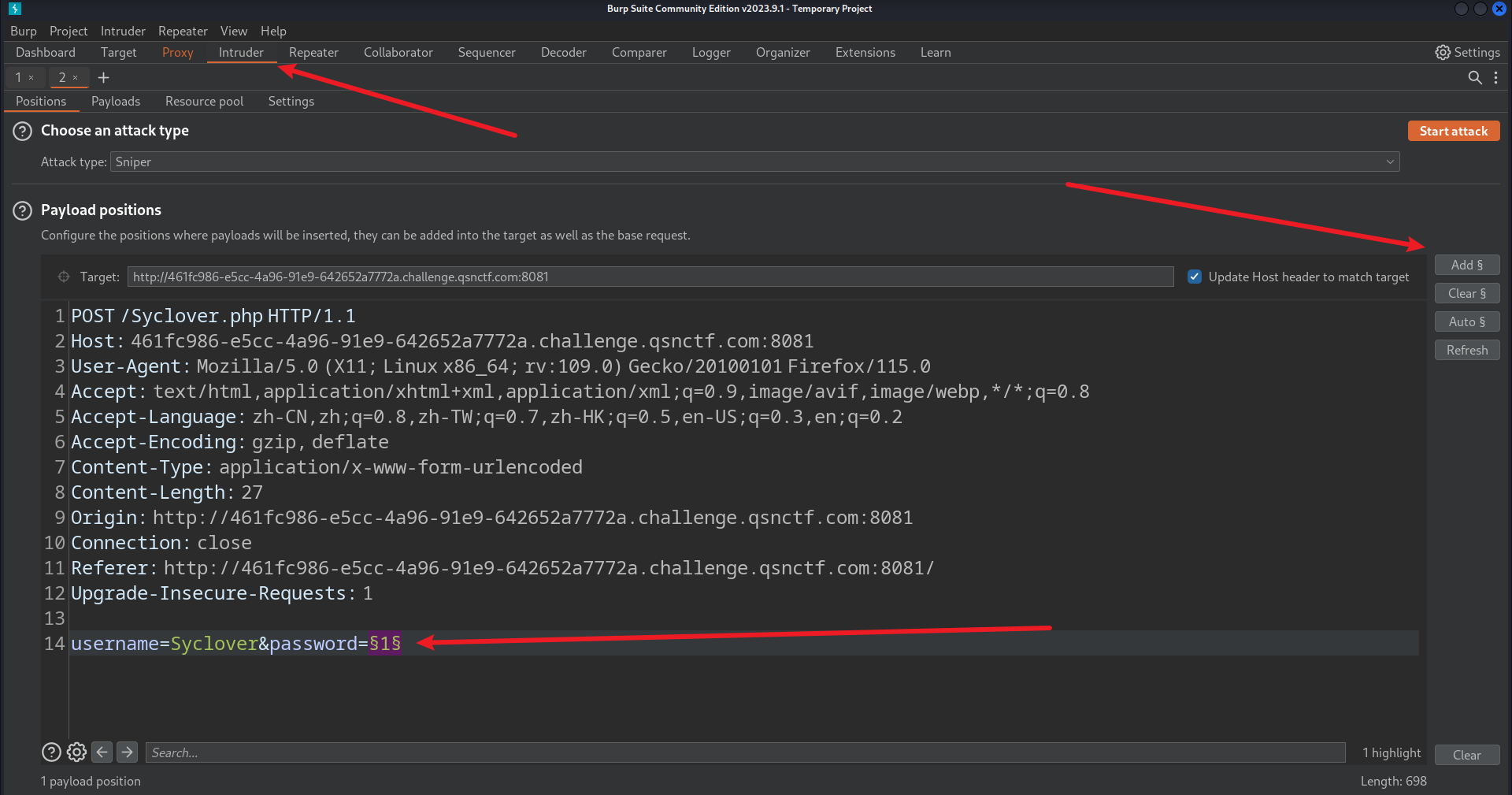Click the Refresh button
This screenshot has width=1512, height=795.
(1467, 350)
